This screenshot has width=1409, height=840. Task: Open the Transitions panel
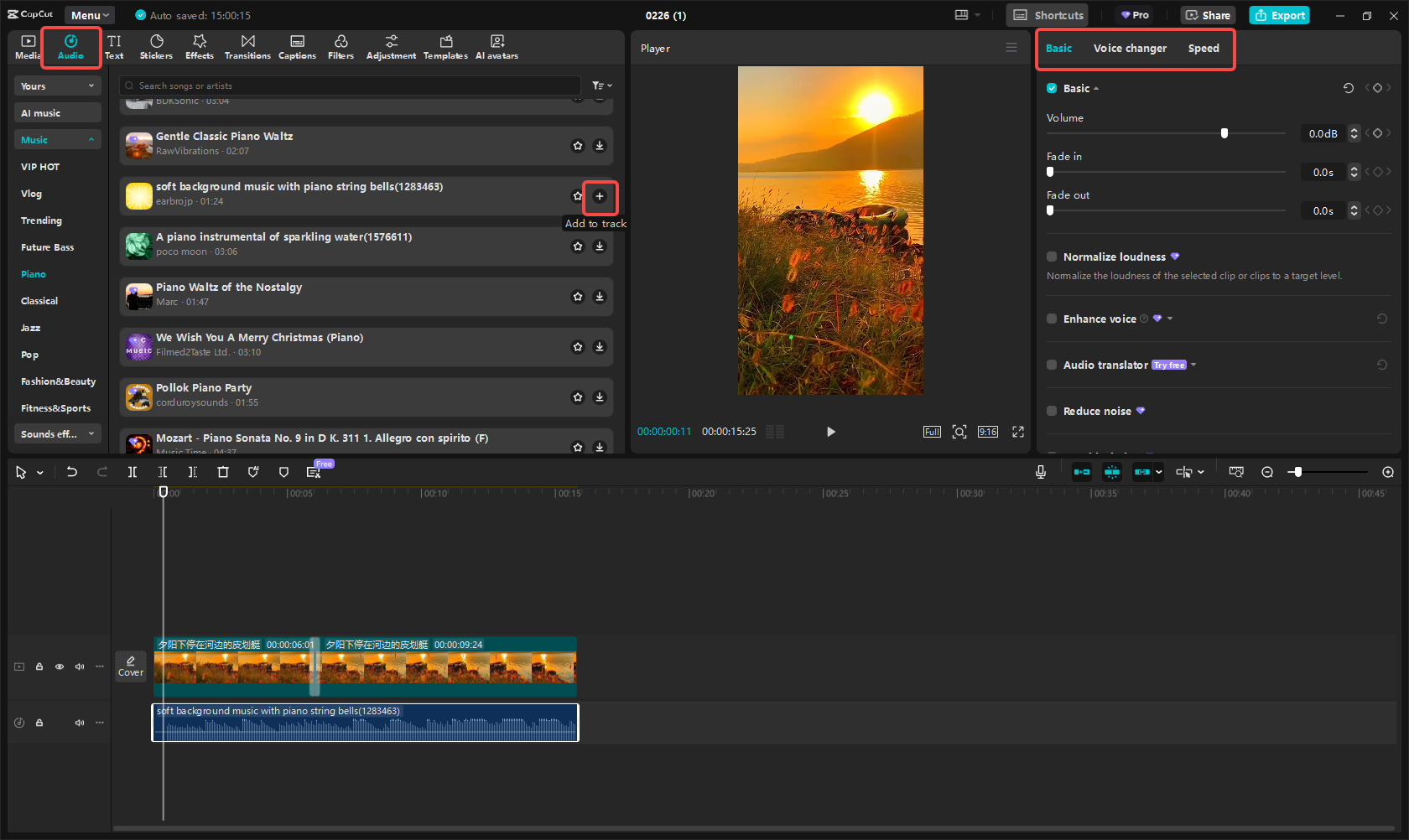click(x=247, y=47)
